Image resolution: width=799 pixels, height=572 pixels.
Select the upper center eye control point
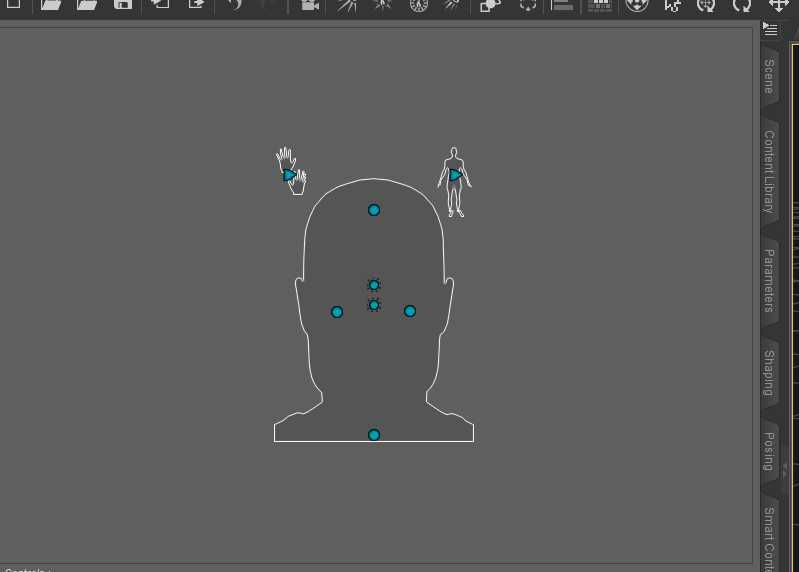(x=374, y=285)
